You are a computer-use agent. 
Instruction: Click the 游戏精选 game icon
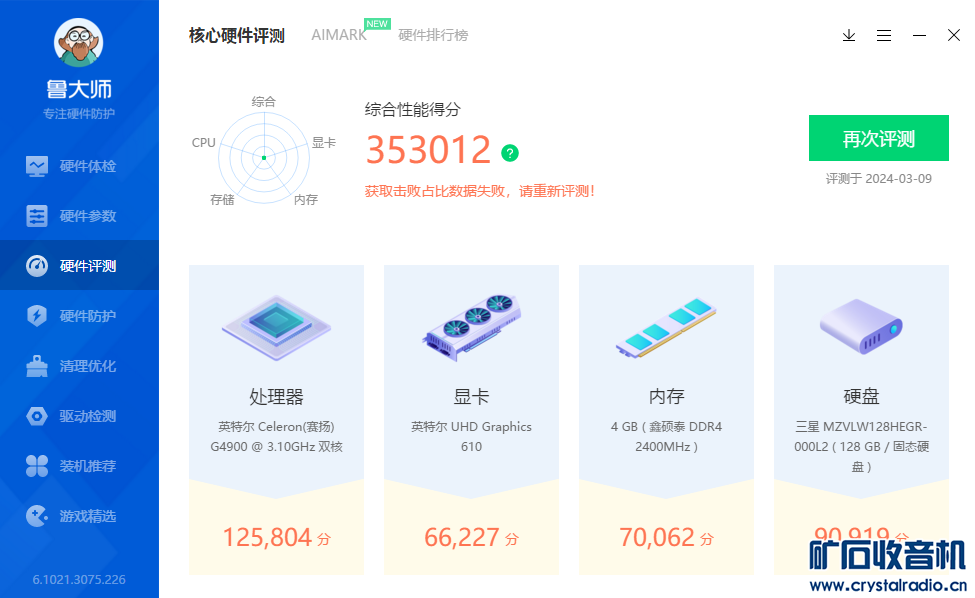coord(37,516)
